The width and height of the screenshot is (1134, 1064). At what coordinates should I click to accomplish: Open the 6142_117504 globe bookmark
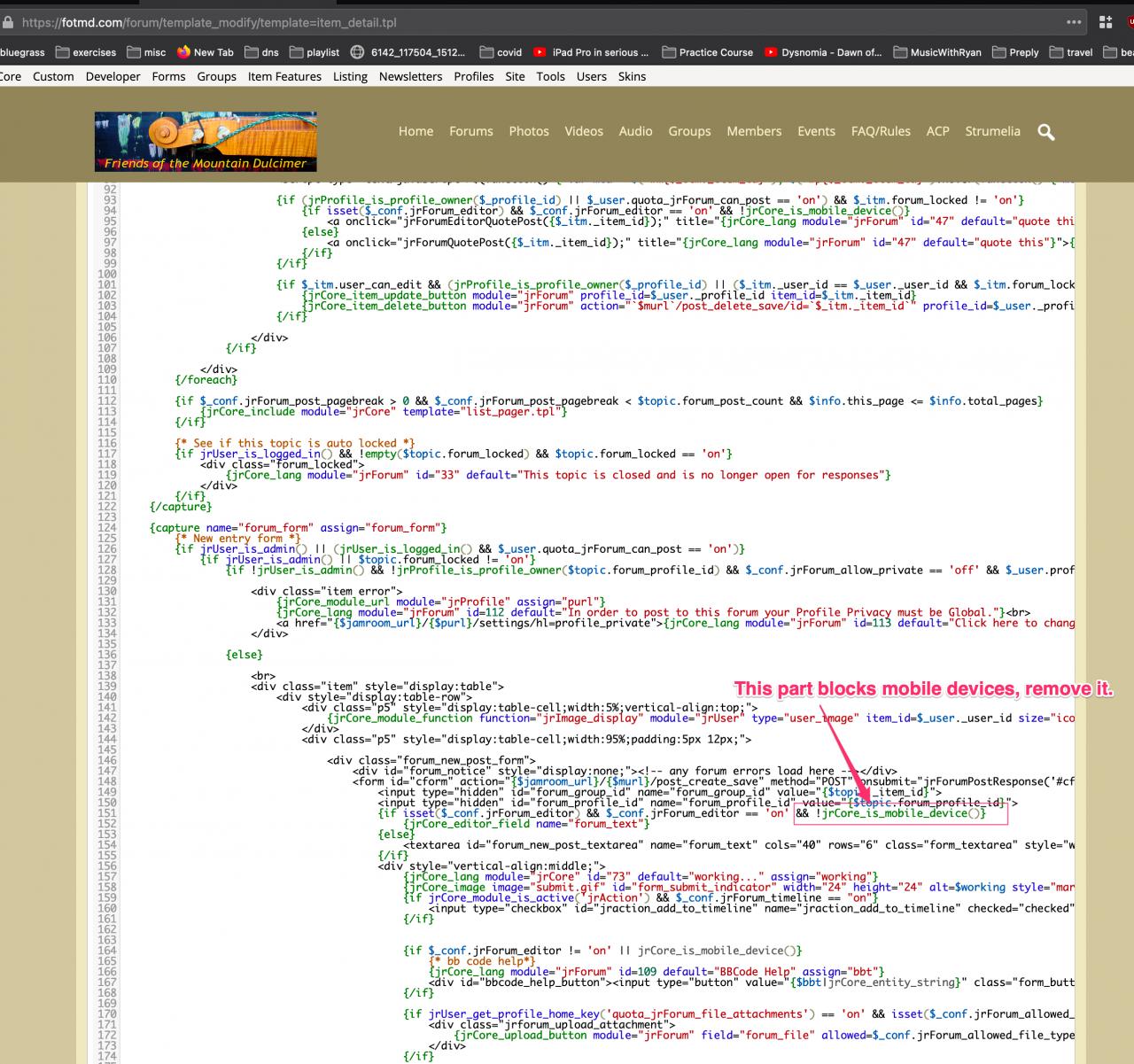pyautogui.click(x=408, y=52)
